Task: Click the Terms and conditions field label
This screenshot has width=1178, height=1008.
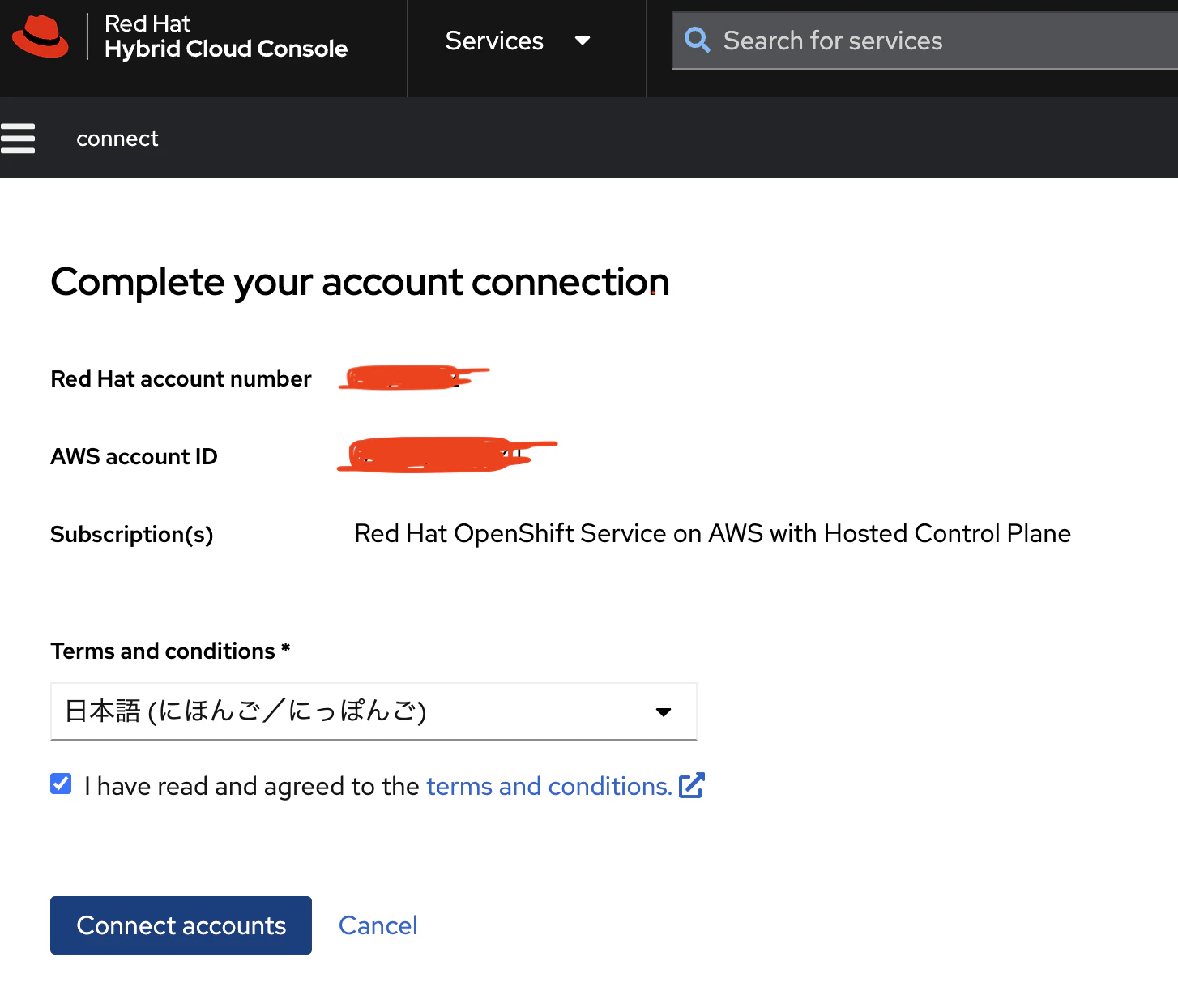Action: (x=170, y=651)
